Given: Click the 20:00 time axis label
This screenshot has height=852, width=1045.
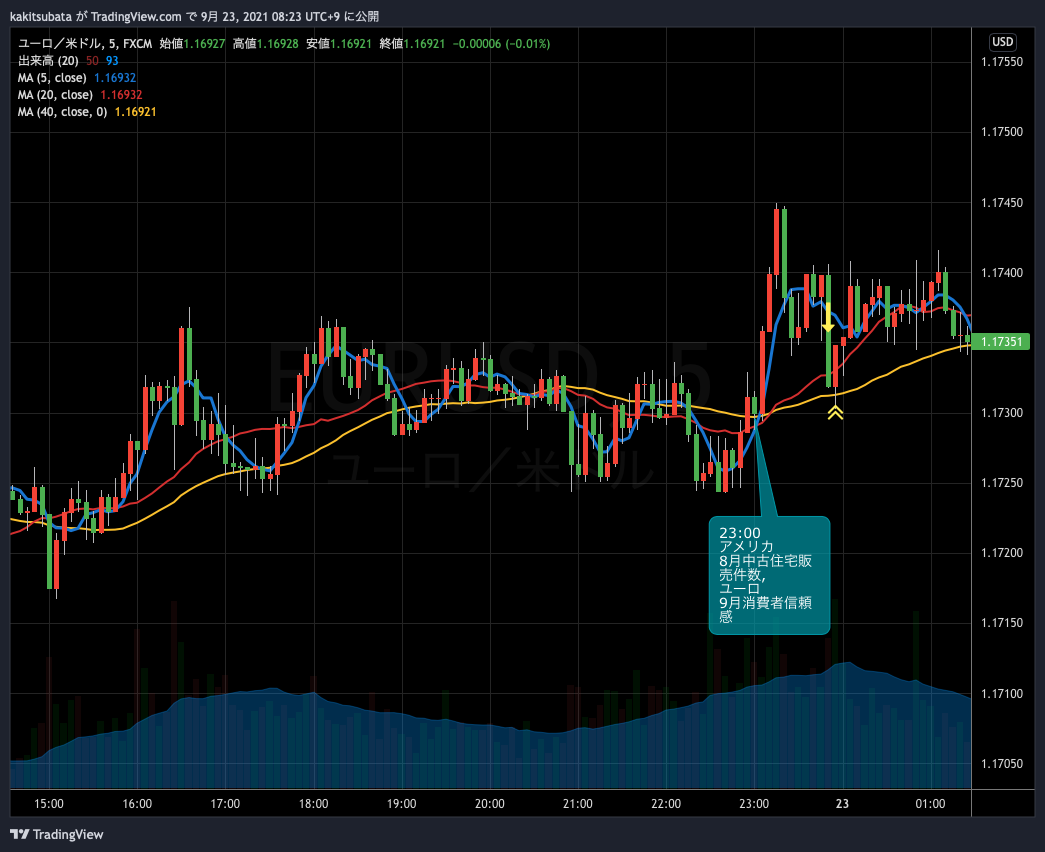Looking at the screenshot, I should (x=489, y=803).
